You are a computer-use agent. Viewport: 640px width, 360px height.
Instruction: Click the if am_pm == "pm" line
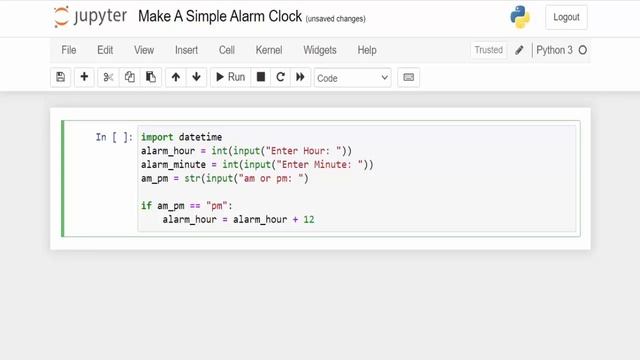click(187, 206)
